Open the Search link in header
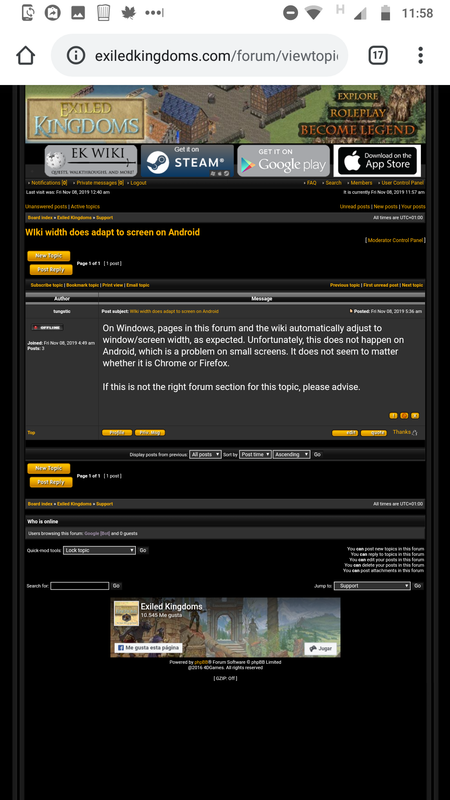The width and height of the screenshot is (450, 800). (333, 183)
